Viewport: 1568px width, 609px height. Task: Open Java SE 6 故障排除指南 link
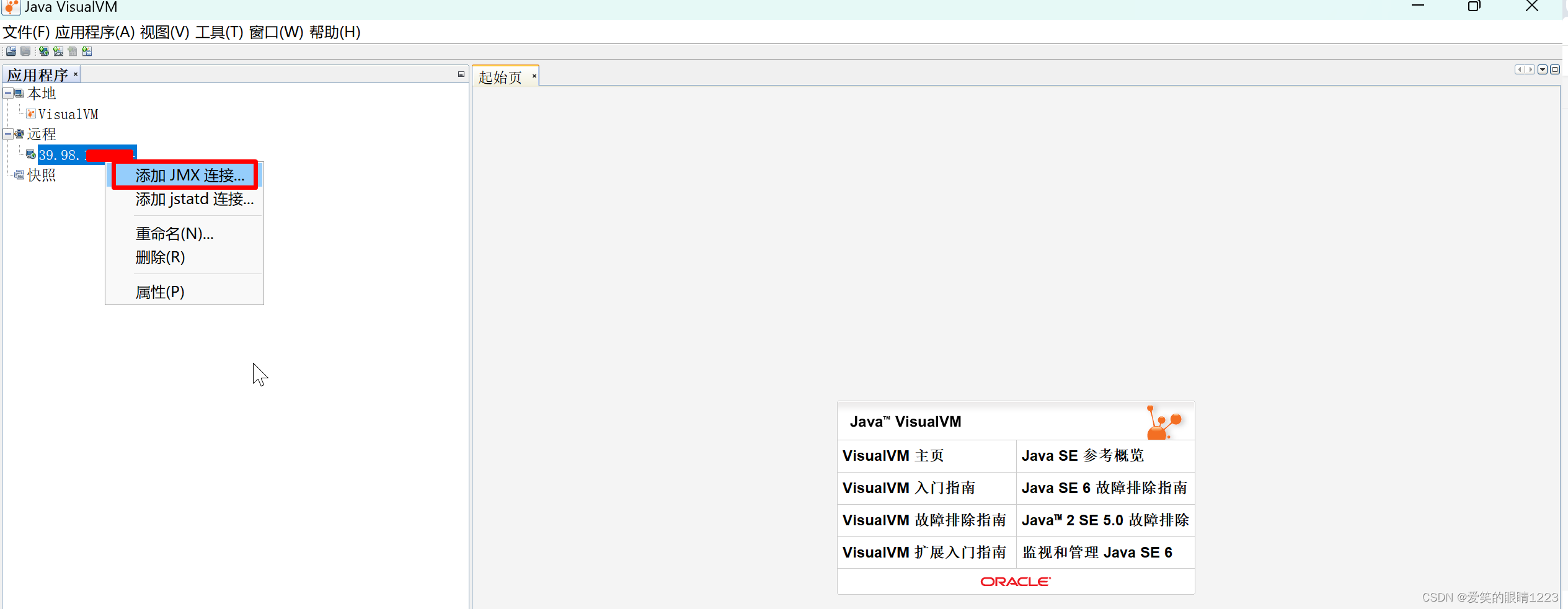1104,488
